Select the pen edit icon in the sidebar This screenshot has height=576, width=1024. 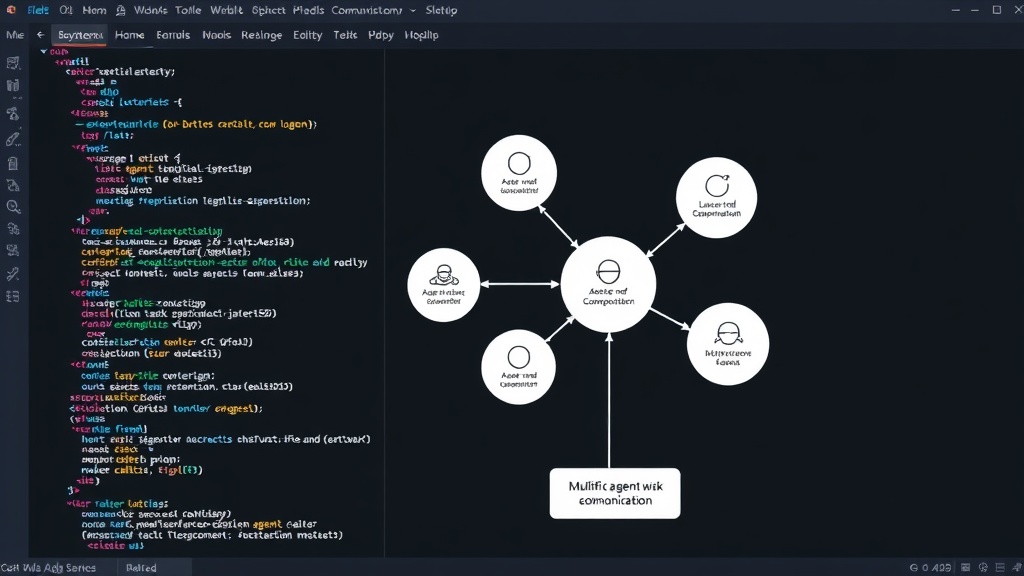pyautogui.click(x=13, y=139)
